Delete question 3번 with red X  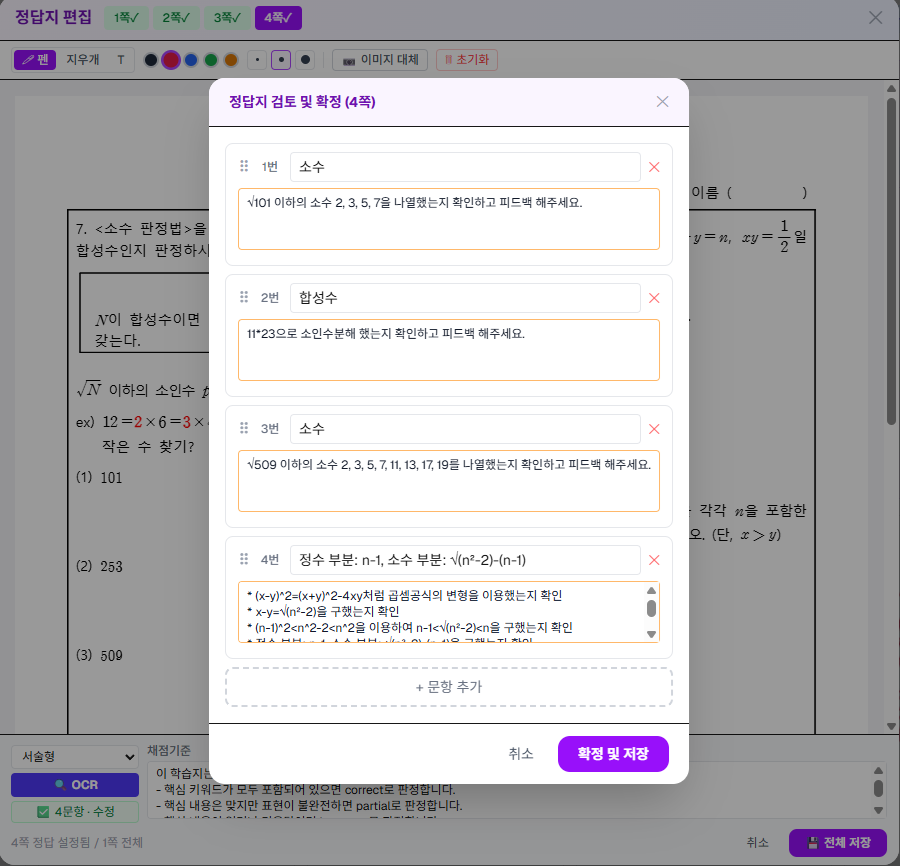(x=654, y=429)
